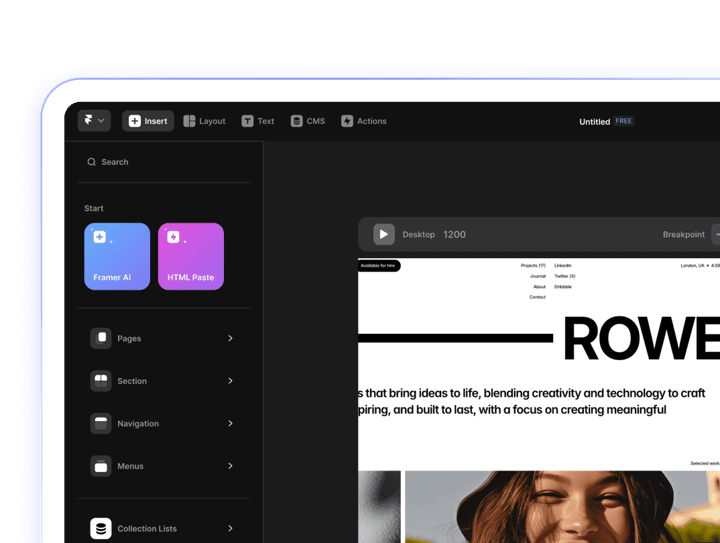Image resolution: width=720 pixels, height=543 pixels.
Task: Click the About nav link
Action: pyautogui.click(x=539, y=286)
